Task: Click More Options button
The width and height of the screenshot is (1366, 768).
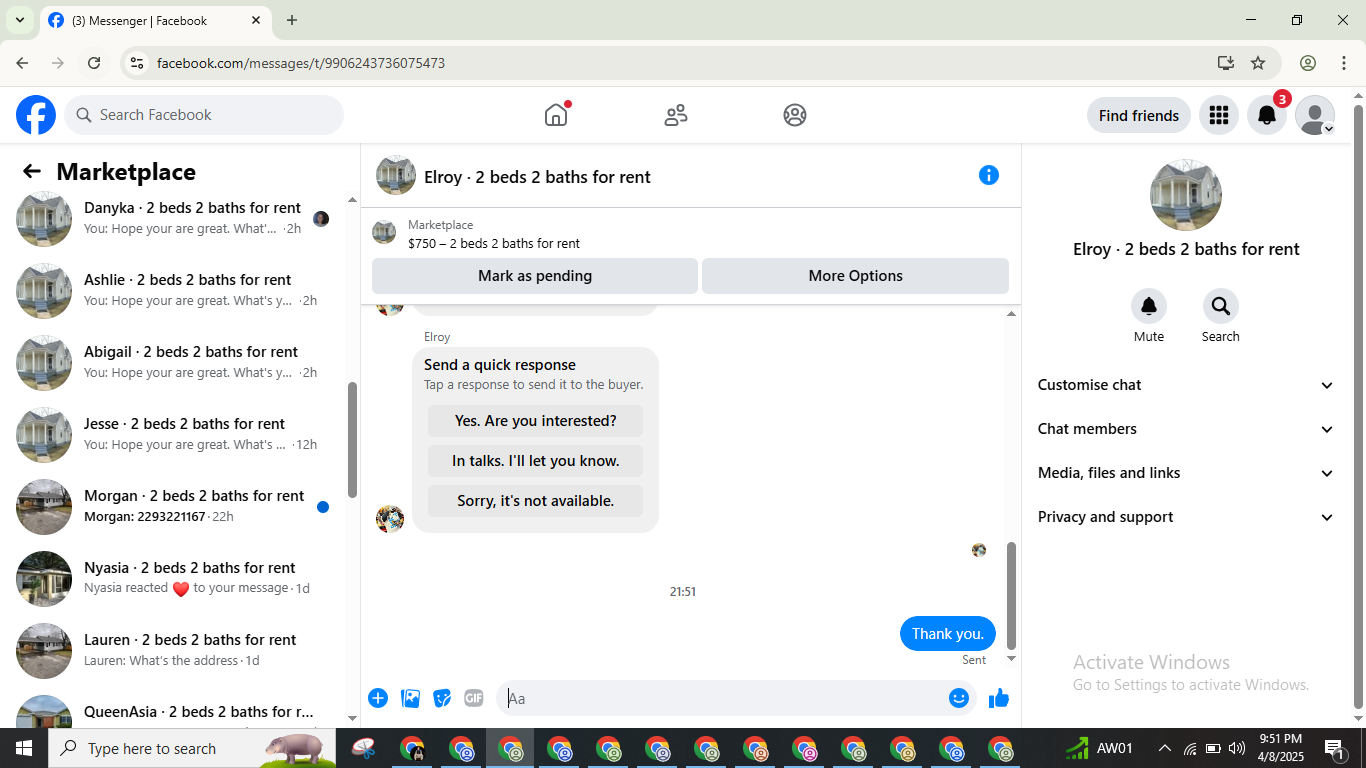Action: click(855, 276)
